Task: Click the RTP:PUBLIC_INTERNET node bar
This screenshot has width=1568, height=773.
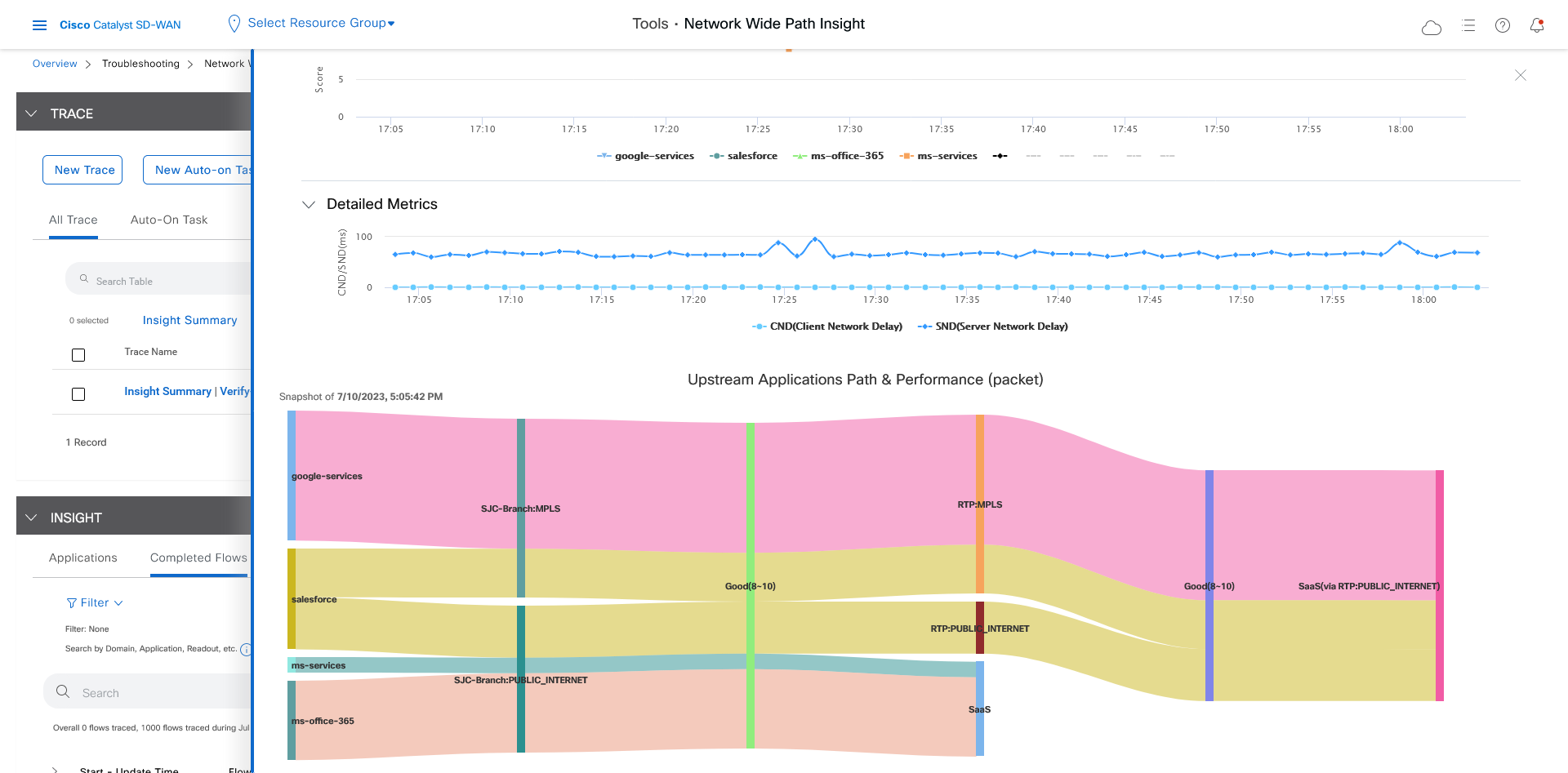Action: click(x=980, y=628)
